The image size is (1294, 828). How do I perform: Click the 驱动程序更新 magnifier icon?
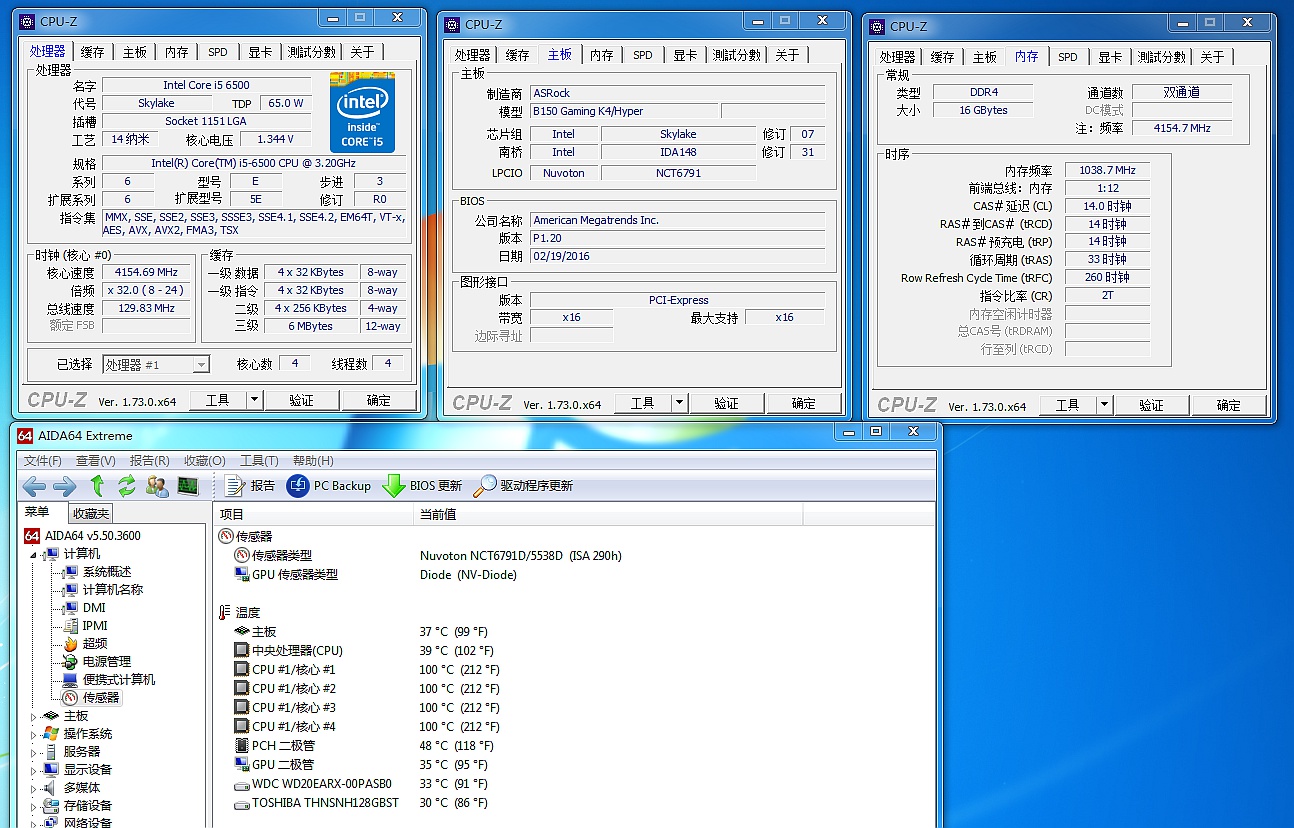485,486
